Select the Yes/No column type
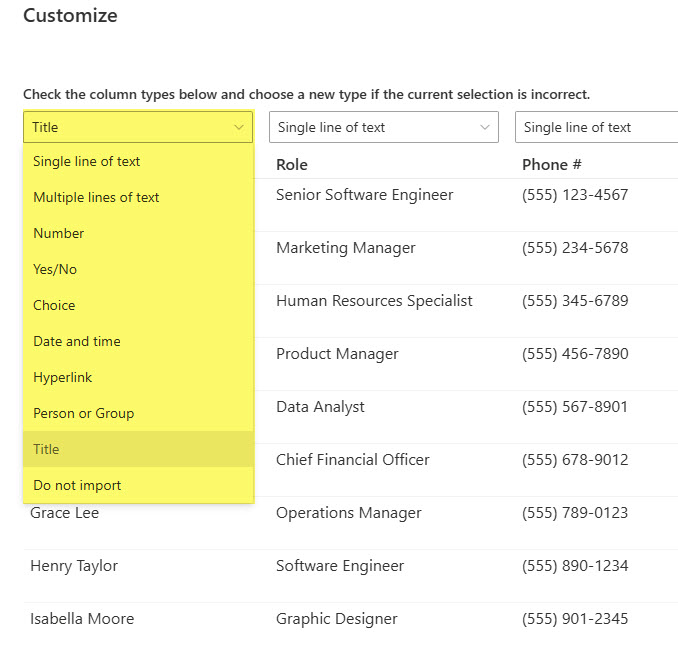 coord(55,269)
